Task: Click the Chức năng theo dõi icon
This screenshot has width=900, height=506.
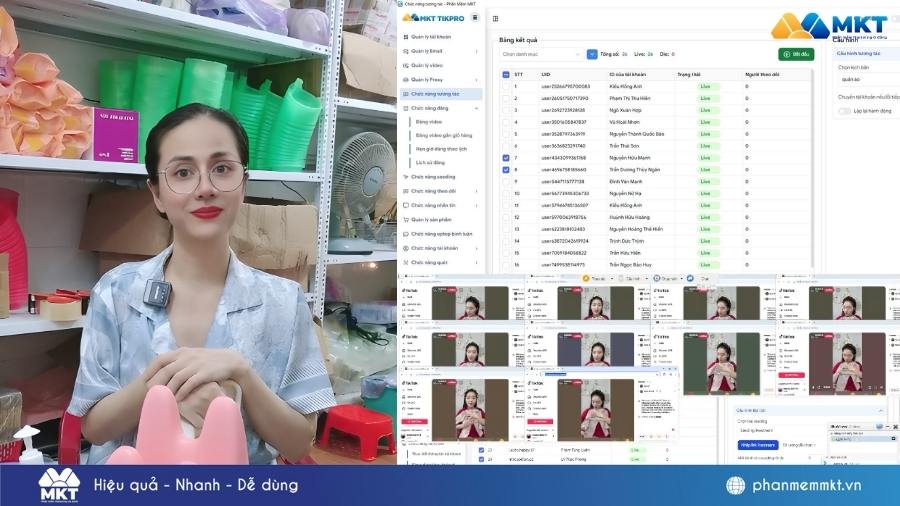Action: point(406,191)
